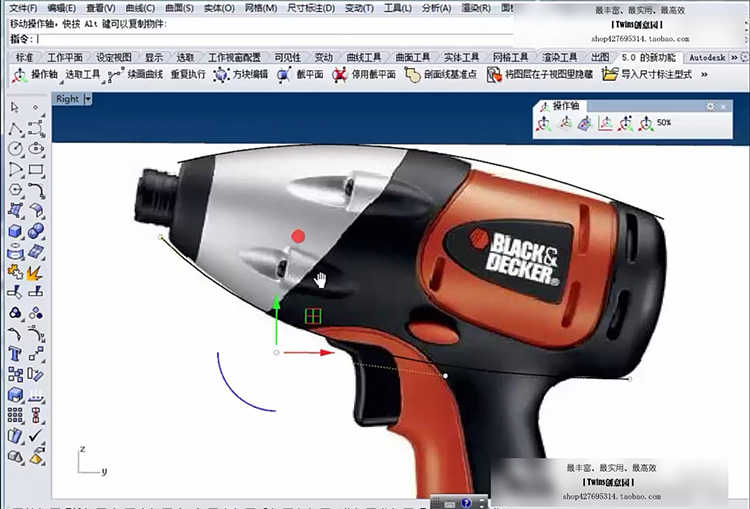Screen dimensions: 750x509
Task: Open the 分析(A) menu
Action: (436, 8)
